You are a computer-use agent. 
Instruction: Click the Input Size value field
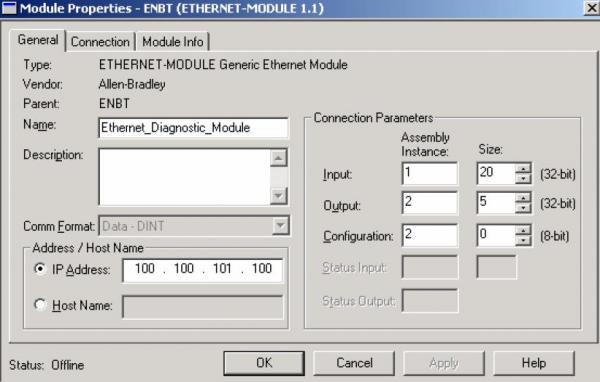tap(496, 173)
